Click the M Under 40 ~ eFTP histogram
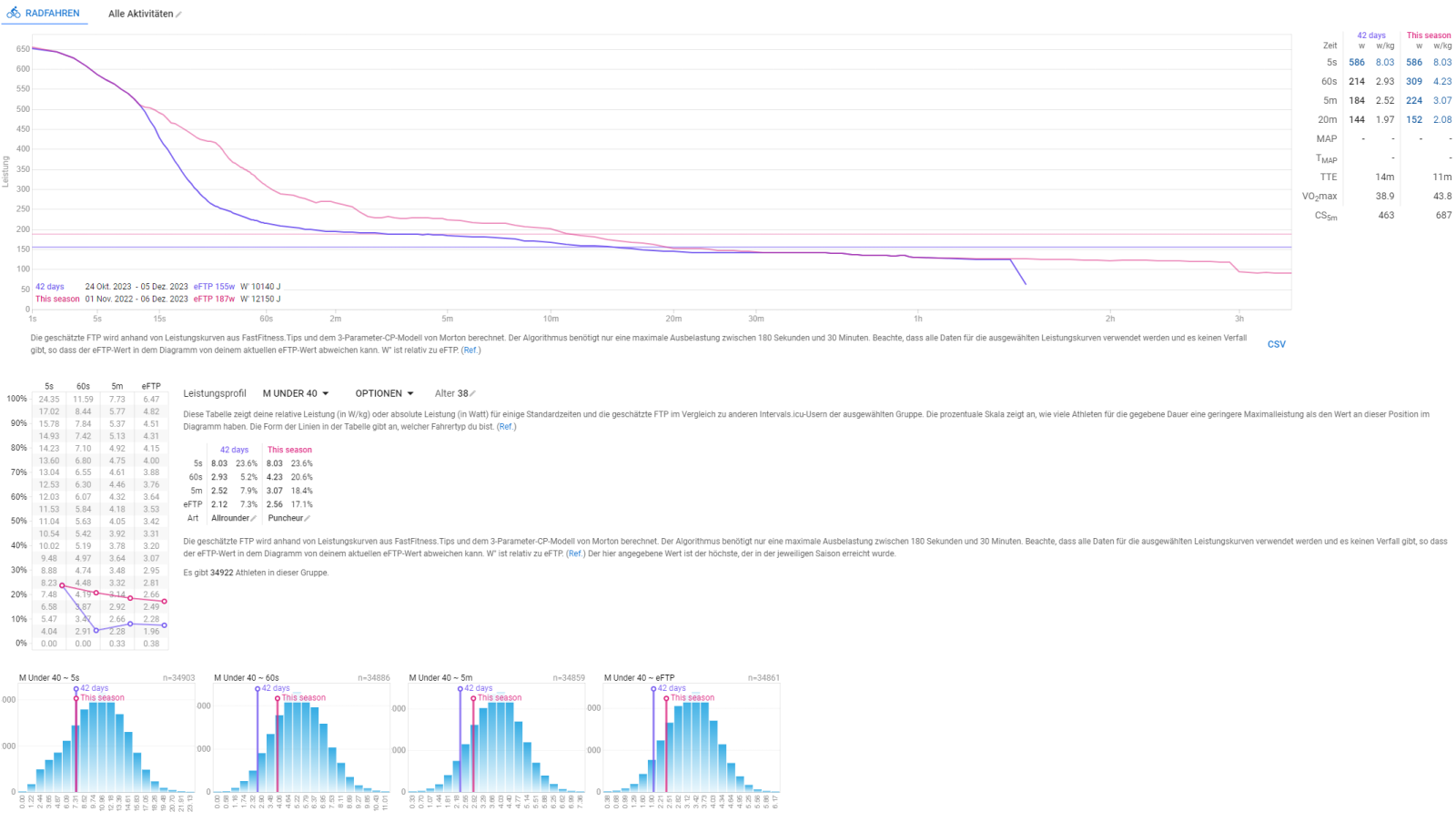 pyautogui.click(x=692, y=742)
